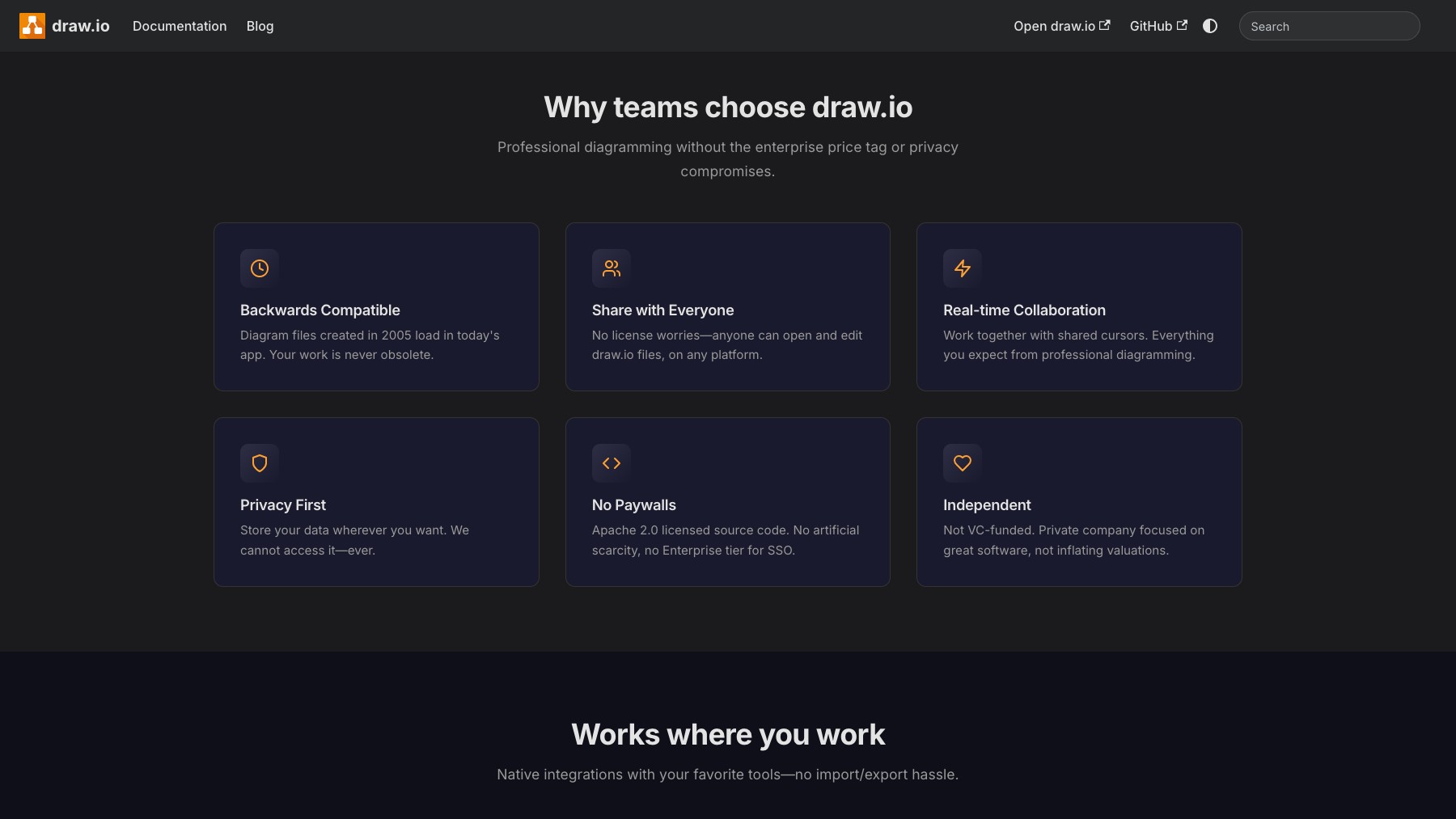Select the Backwards Compatible card title
Viewport: 1456px width, 819px height.
click(320, 310)
